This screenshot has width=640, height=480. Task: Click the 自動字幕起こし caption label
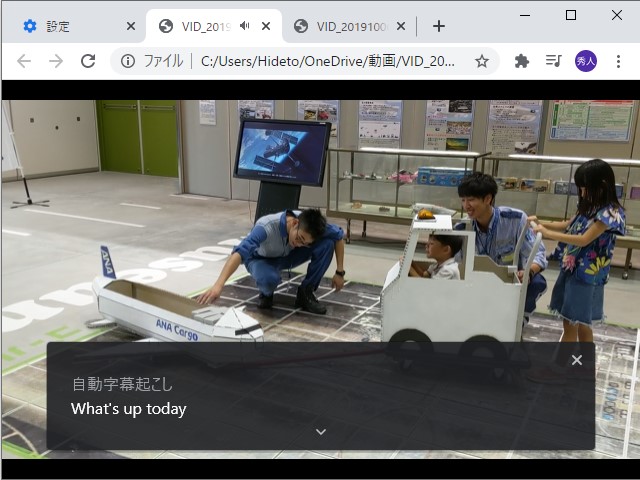(122, 384)
